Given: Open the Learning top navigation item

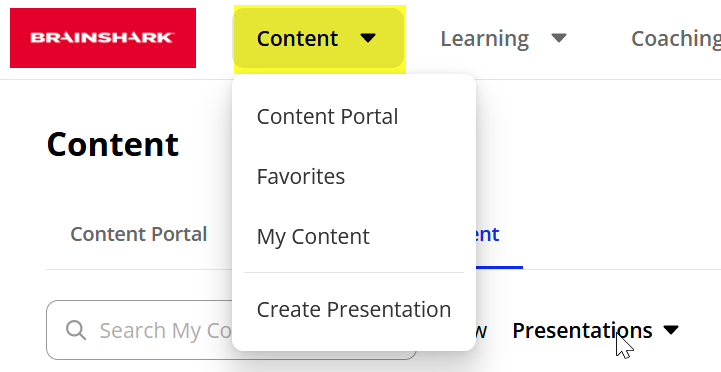Looking at the screenshot, I should click(x=485, y=39).
